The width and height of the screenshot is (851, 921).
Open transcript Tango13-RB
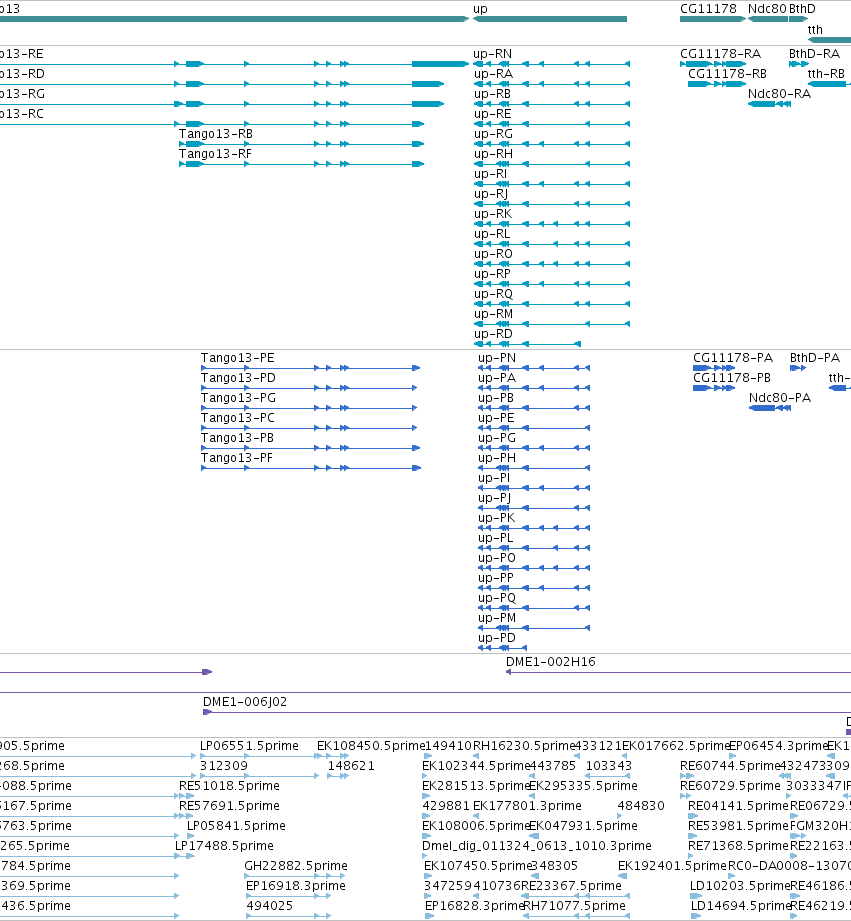[216, 134]
